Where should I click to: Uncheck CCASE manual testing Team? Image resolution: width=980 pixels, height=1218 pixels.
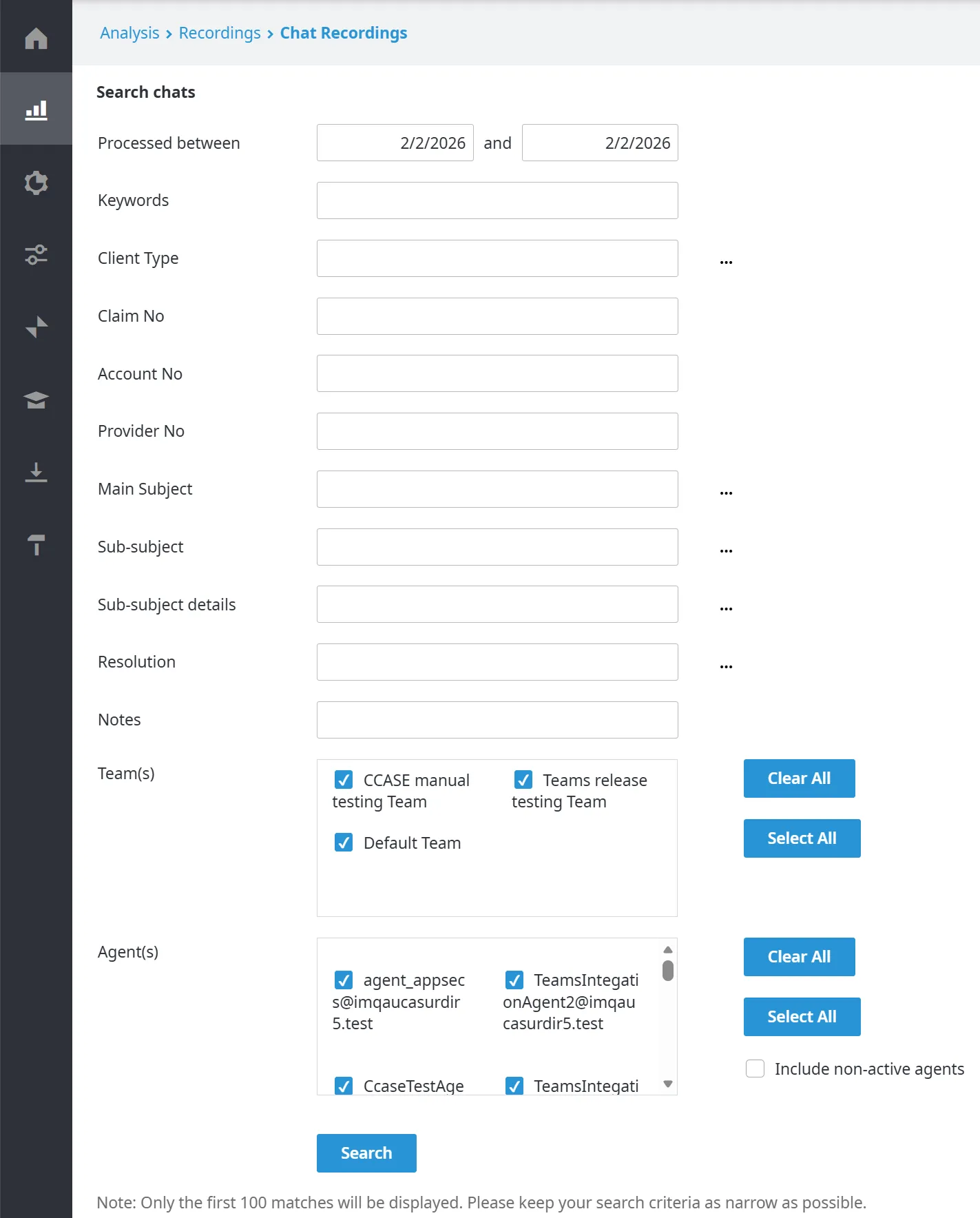coord(344,780)
